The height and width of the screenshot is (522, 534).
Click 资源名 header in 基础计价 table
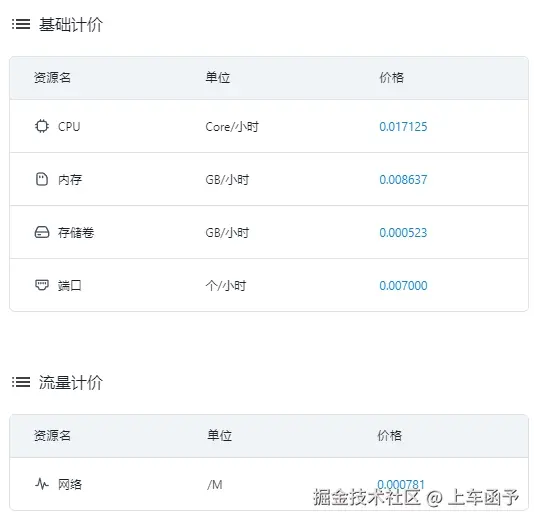pos(52,78)
